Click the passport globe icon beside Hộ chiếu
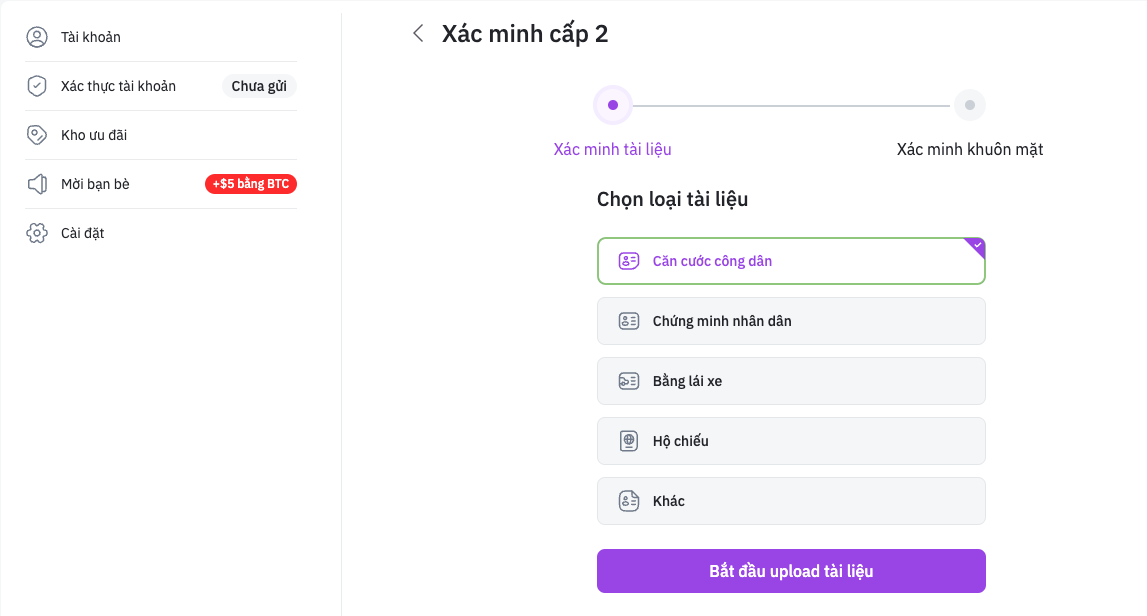 (628, 441)
